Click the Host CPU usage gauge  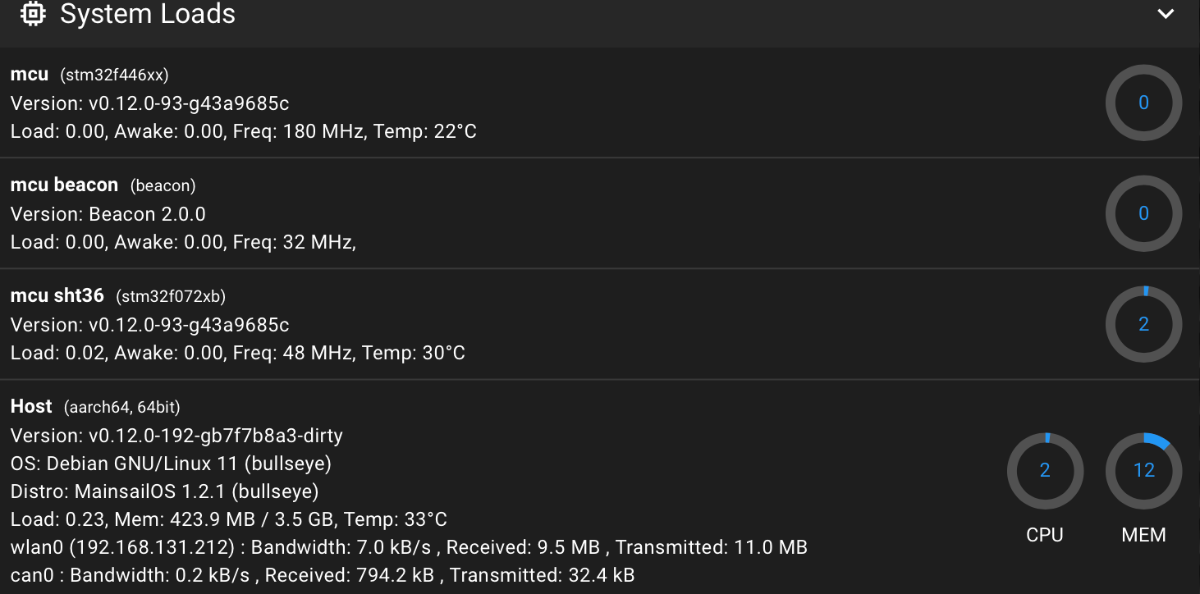(x=1045, y=471)
